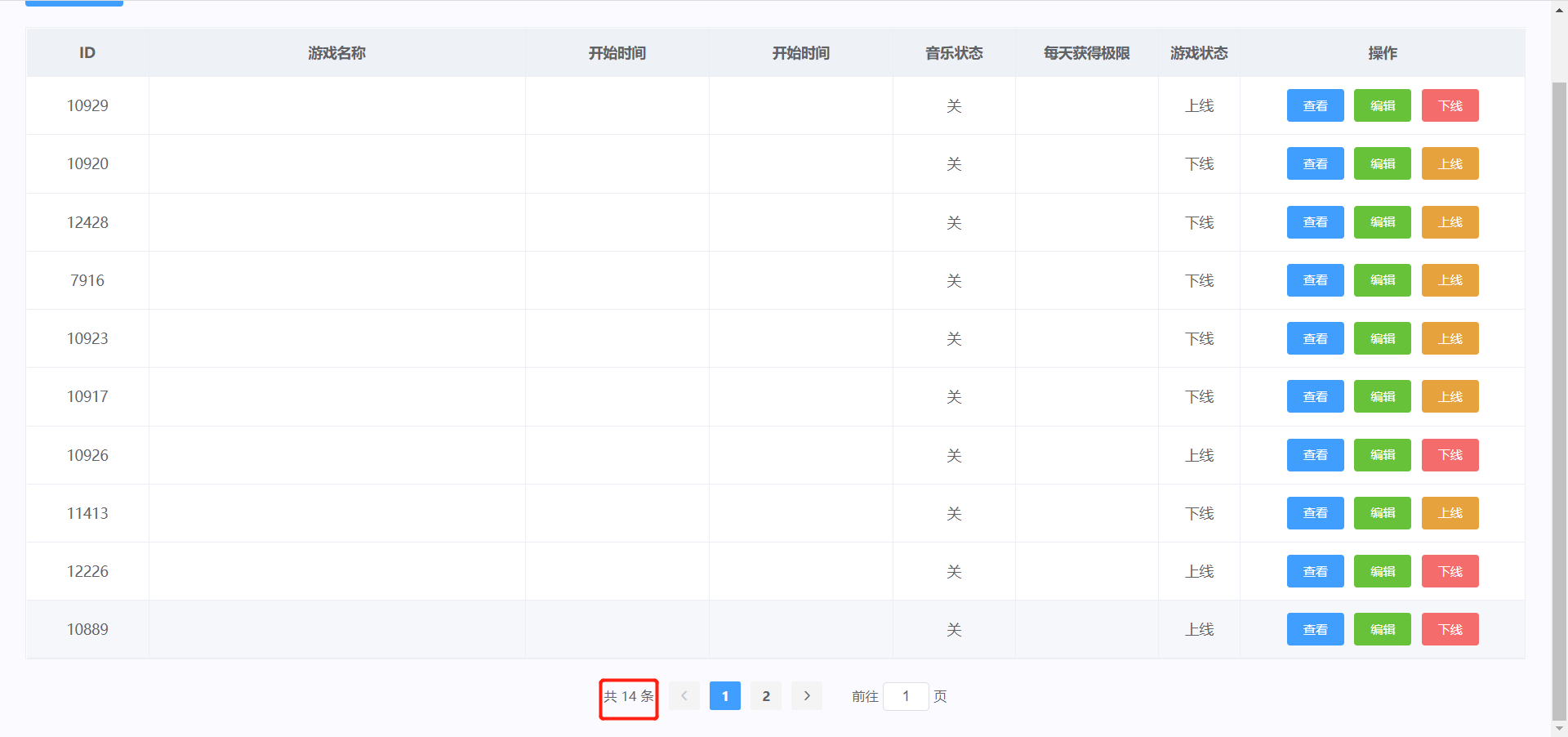View details for game ID 10923
Screen dimensions: 1568x737
pos(1315,338)
